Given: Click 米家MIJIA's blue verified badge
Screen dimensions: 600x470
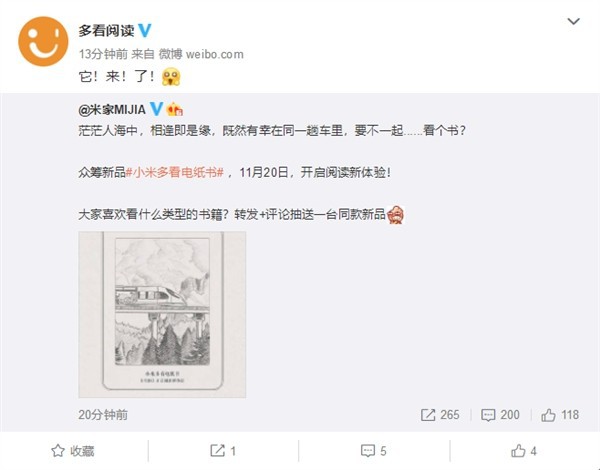Looking at the screenshot, I should (156, 109).
